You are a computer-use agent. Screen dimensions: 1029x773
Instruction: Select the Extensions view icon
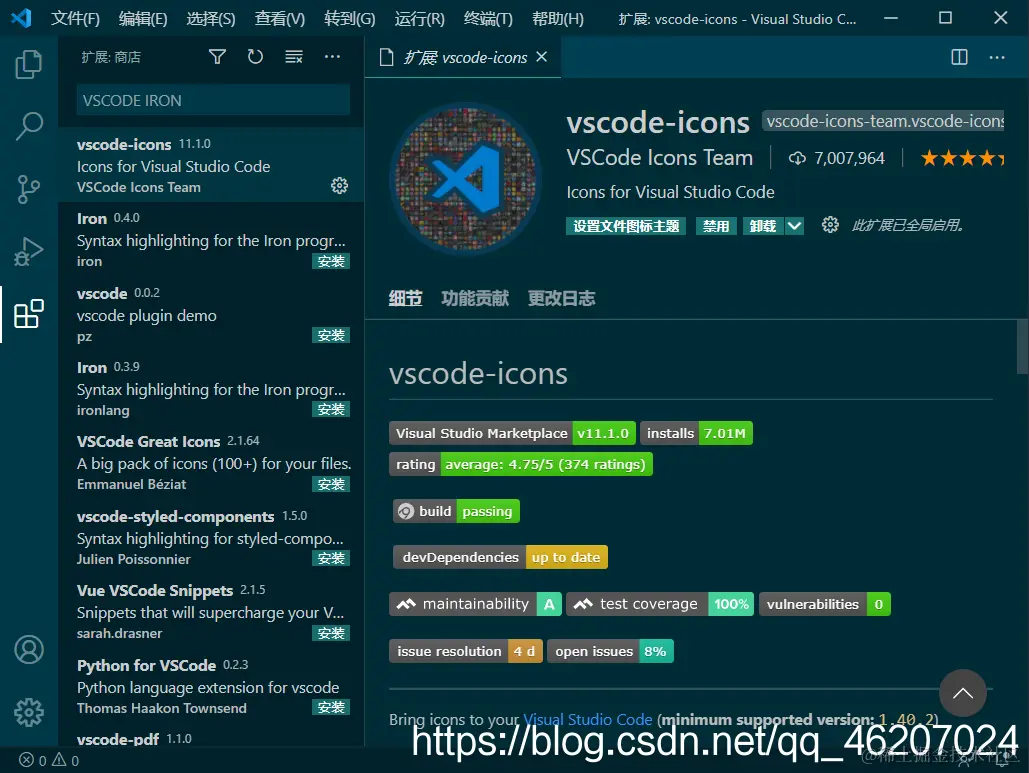pyautogui.click(x=29, y=314)
